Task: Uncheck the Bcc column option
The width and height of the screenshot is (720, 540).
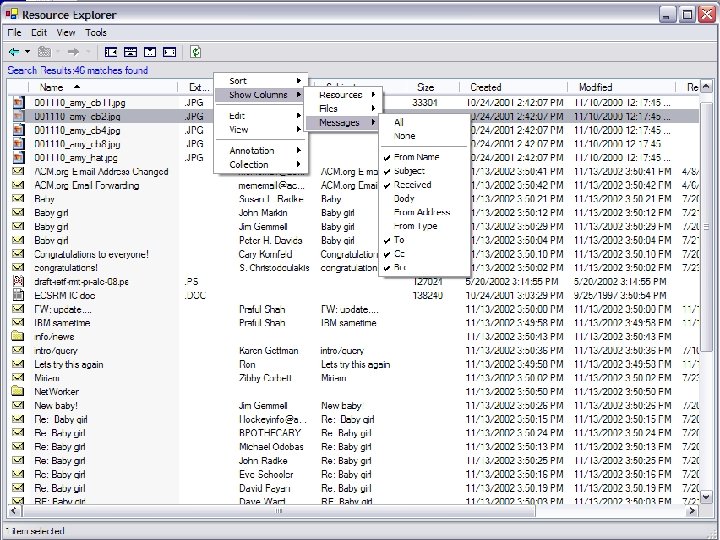Action: (424, 267)
